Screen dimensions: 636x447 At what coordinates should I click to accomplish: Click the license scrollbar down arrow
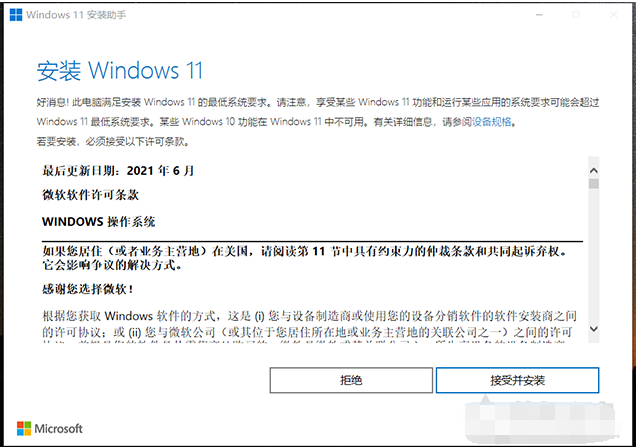pyautogui.click(x=594, y=329)
